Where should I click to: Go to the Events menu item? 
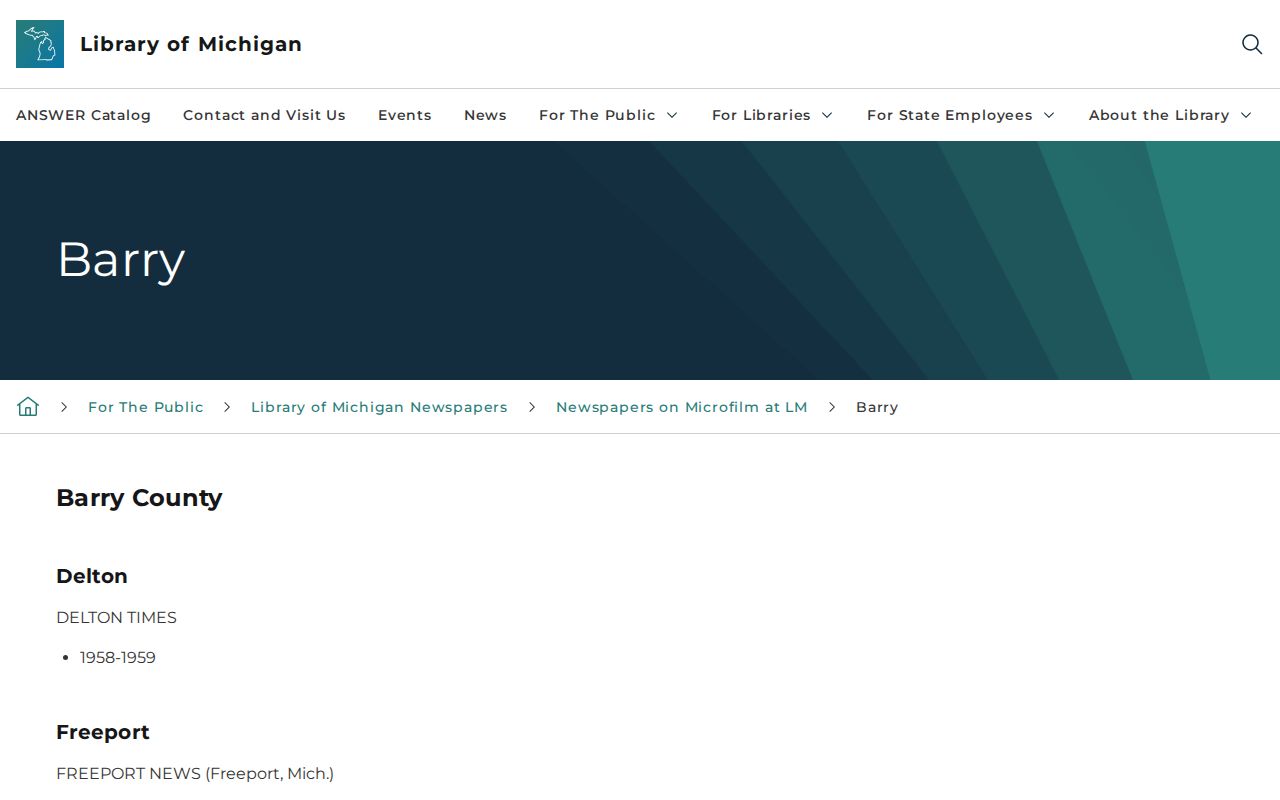(405, 115)
